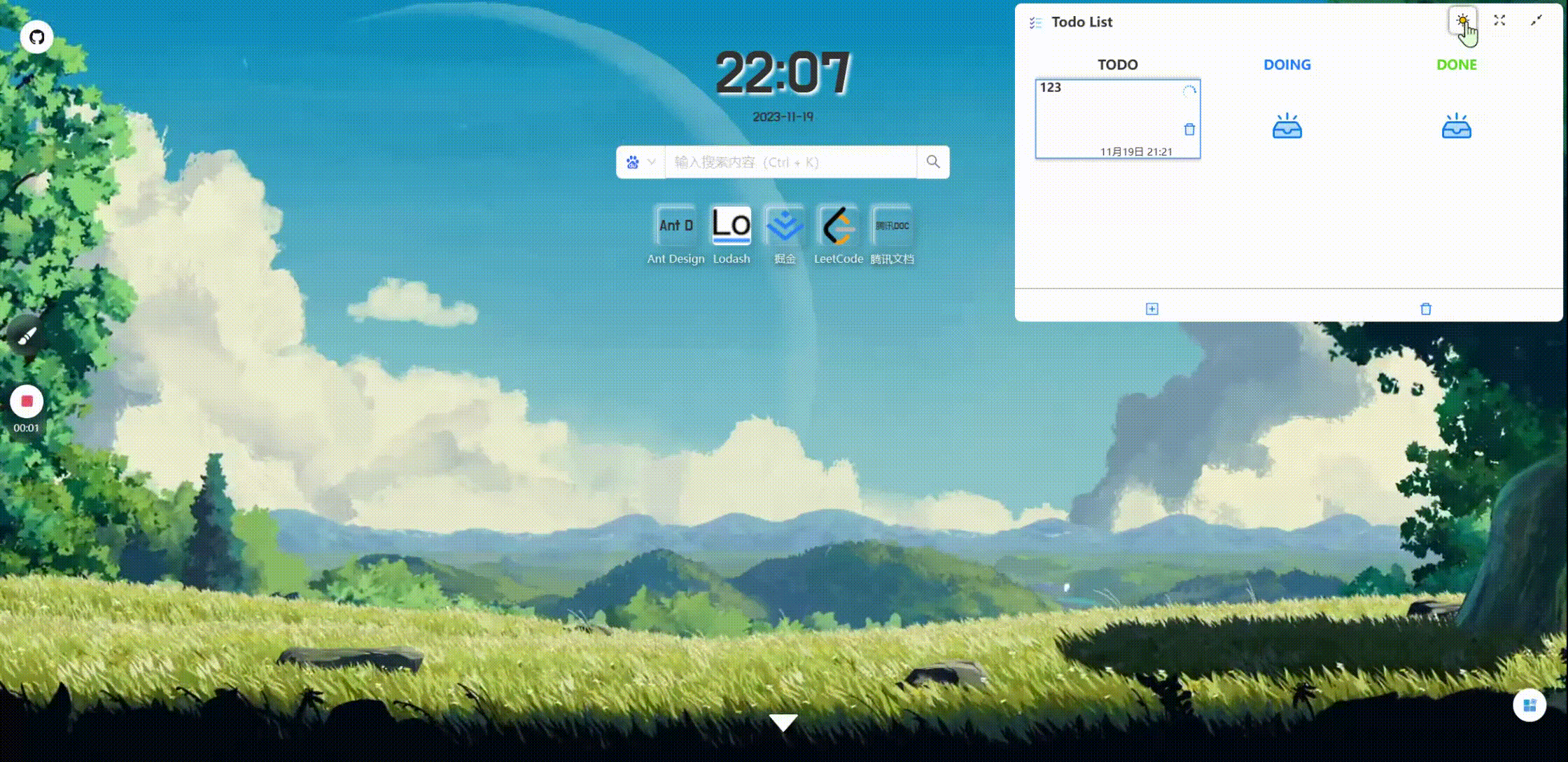Stop the screen recording with the red button
The height and width of the screenshot is (762, 1568).
(x=27, y=401)
